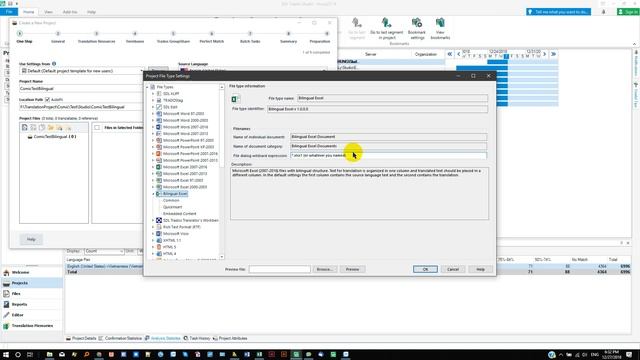Click the XHTML 1.1 file type icon

[x=159, y=240]
